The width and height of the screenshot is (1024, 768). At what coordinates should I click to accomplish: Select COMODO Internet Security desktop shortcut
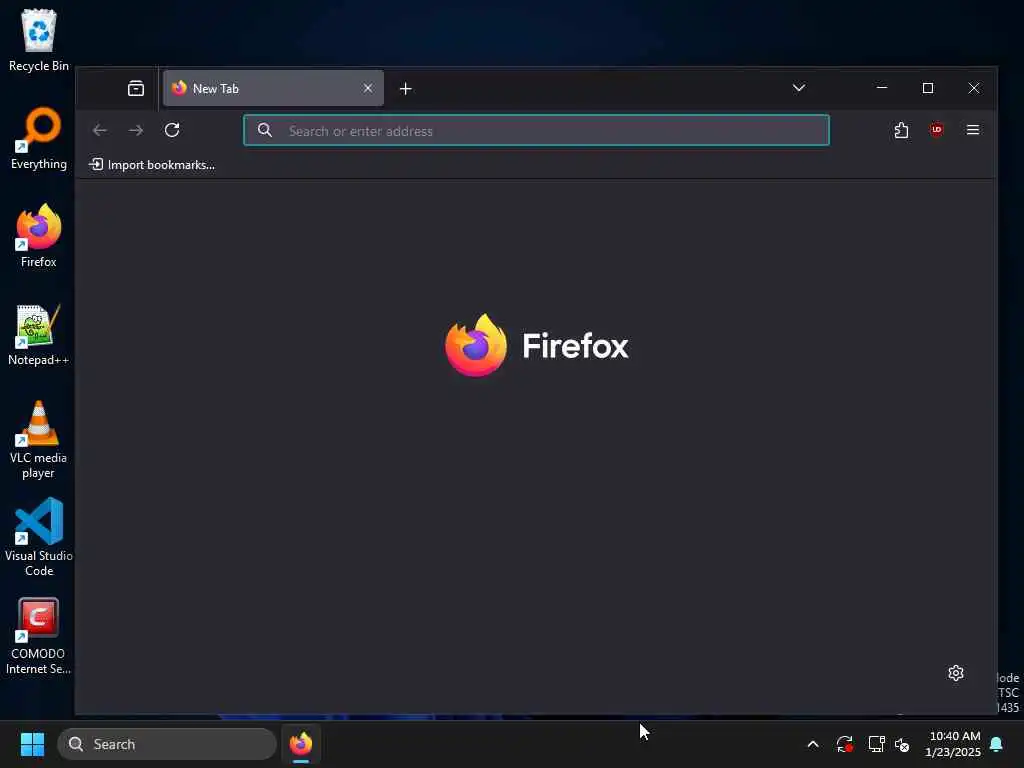click(39, 635)
